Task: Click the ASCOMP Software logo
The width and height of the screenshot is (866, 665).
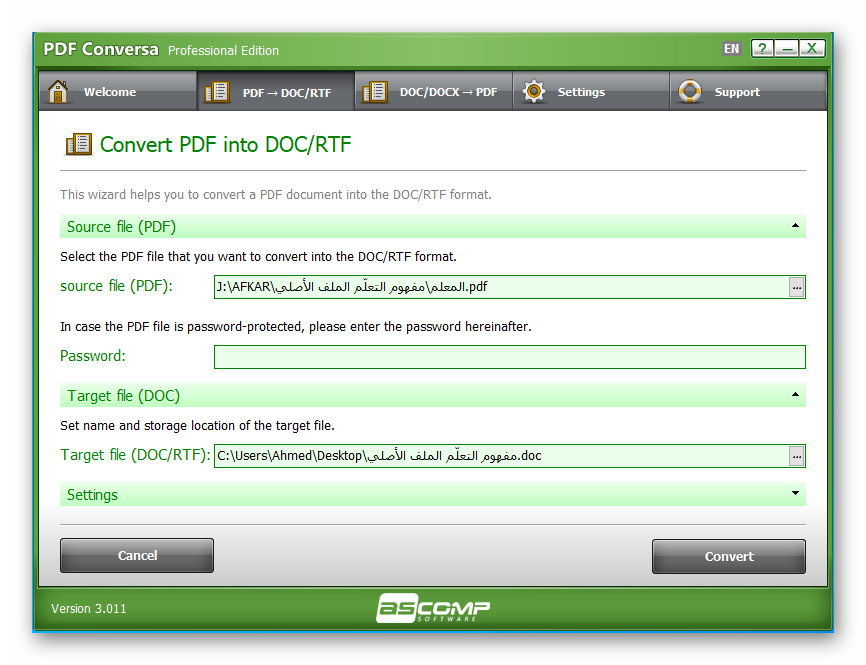Action: point(432,608)
